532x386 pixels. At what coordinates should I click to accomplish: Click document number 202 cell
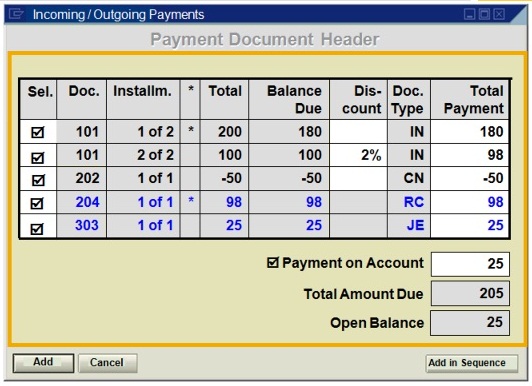pyautogui.click(x=81, y=178)
